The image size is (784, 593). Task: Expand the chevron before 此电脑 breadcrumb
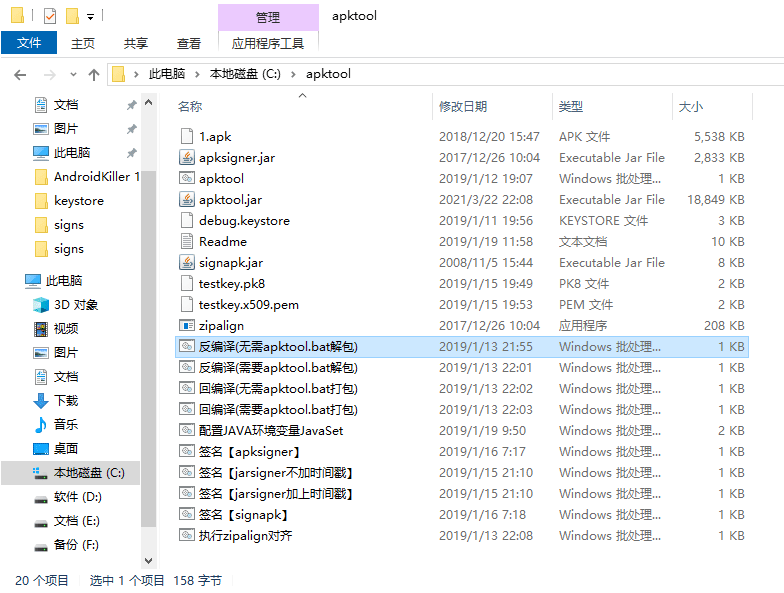click(x=136, y=74)
